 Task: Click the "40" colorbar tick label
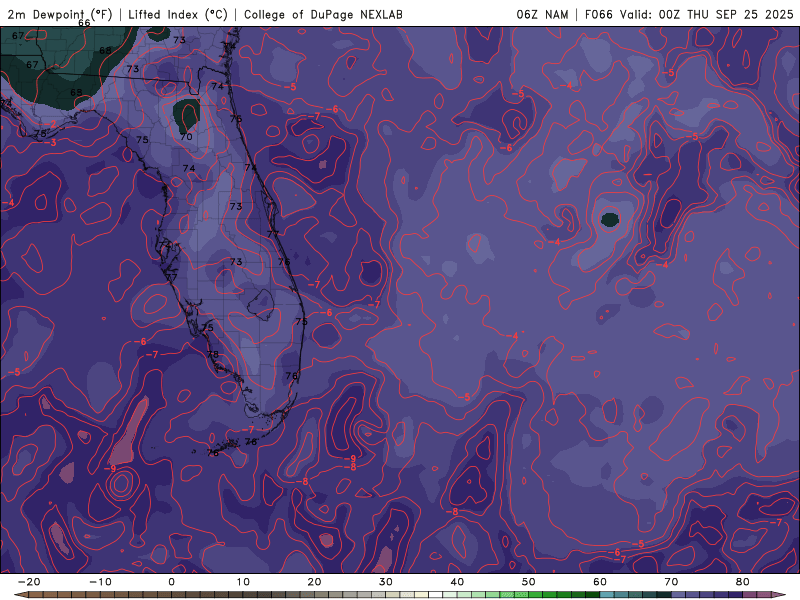click(457, 582)
